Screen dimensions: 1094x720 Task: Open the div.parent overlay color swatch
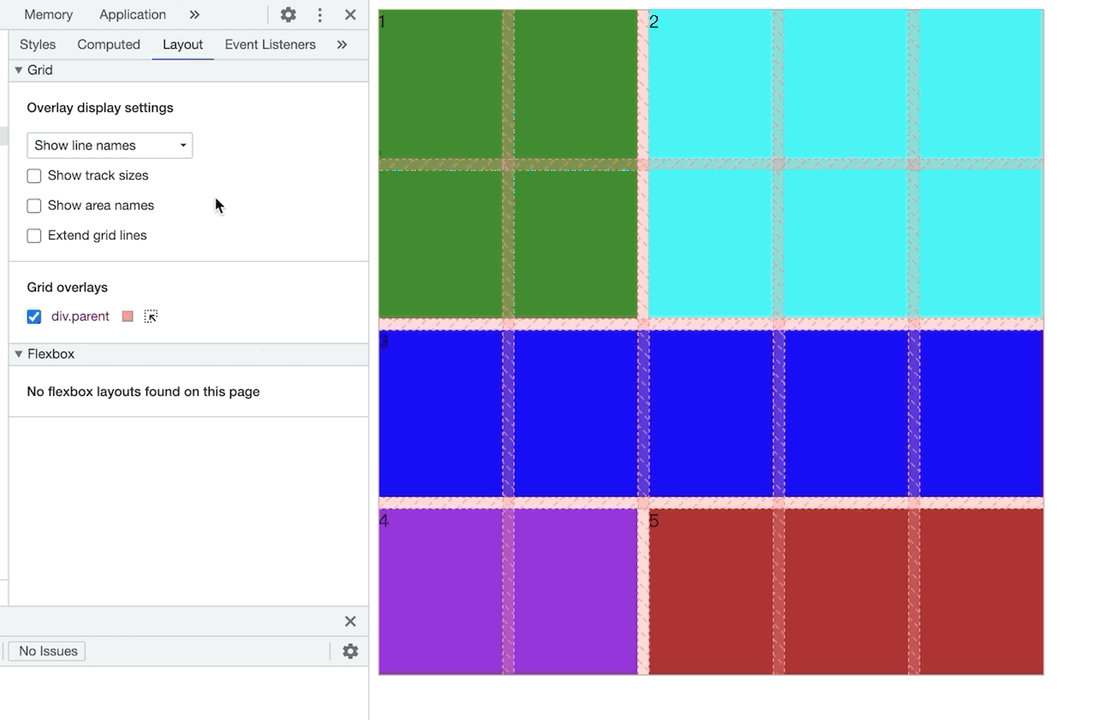point(128,317)
